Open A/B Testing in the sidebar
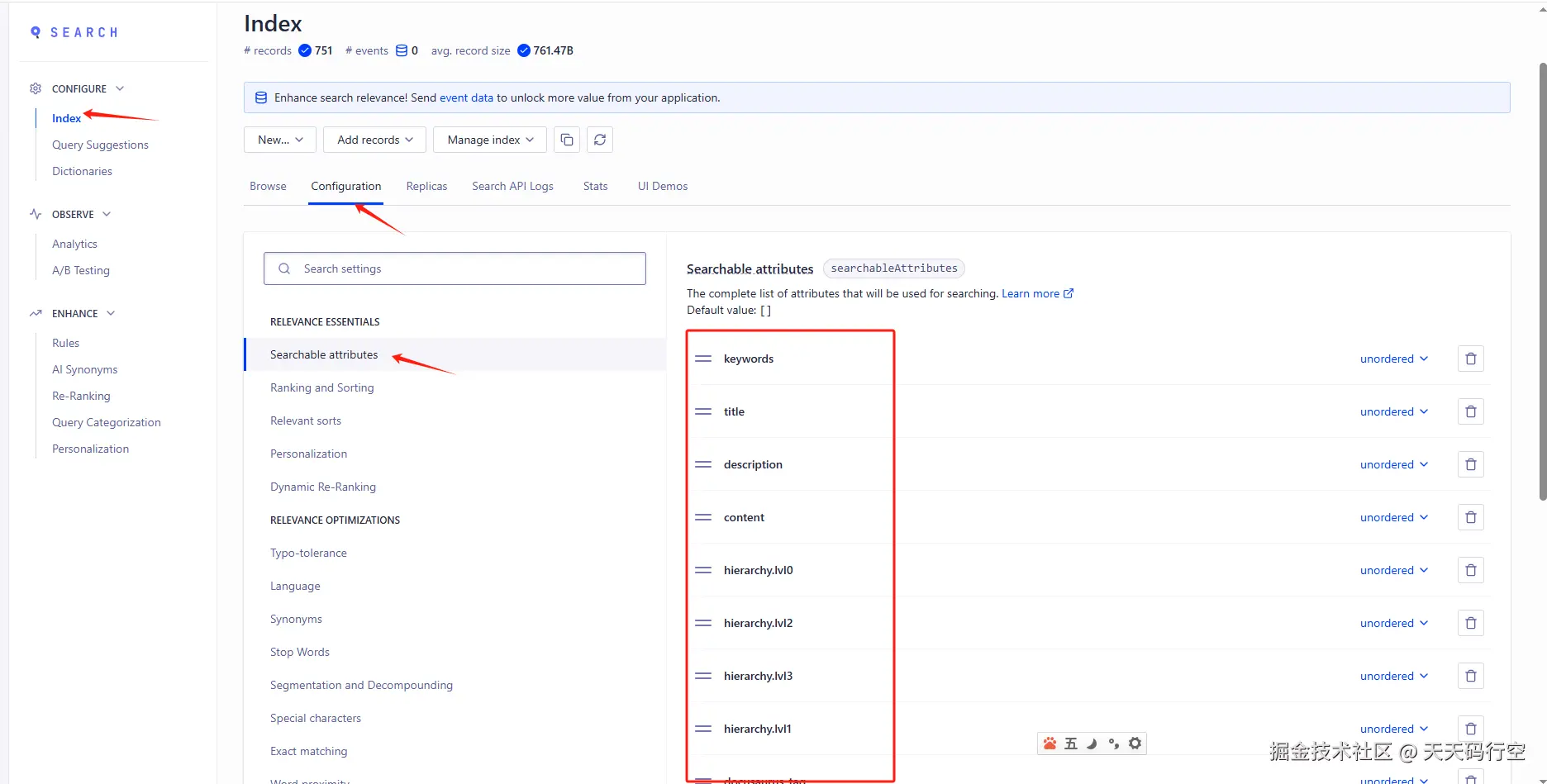Viewport: 1547px width, 784px height. coord(80,270)
